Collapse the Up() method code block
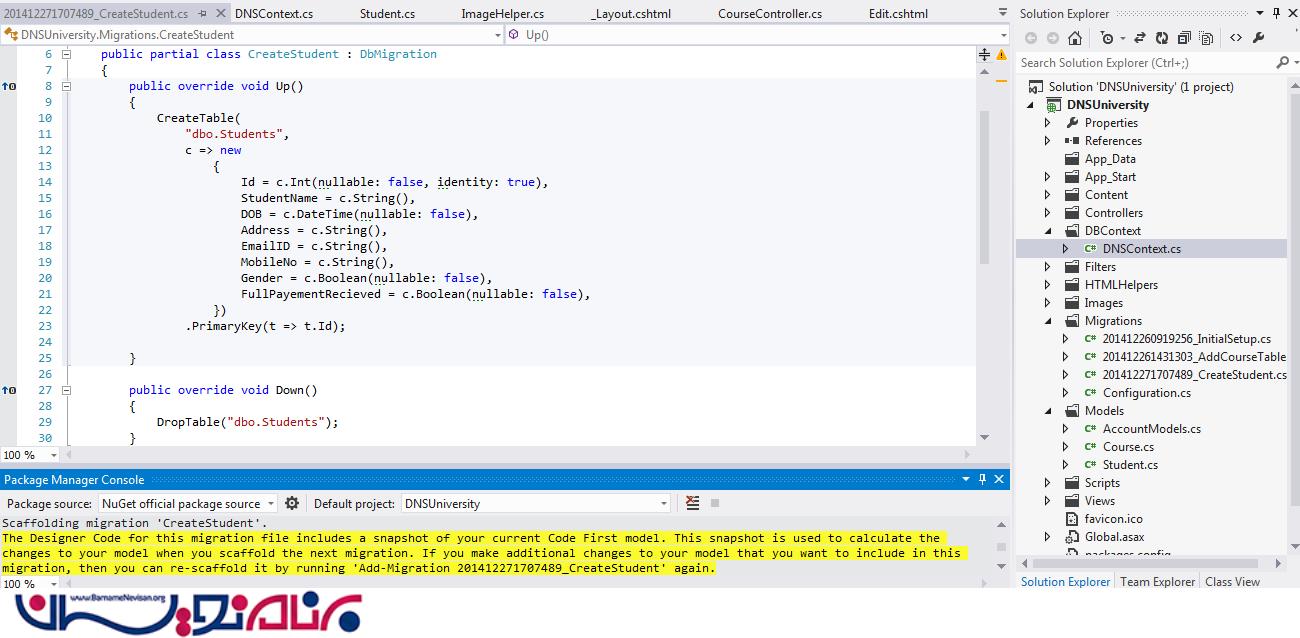 point(67,86)
